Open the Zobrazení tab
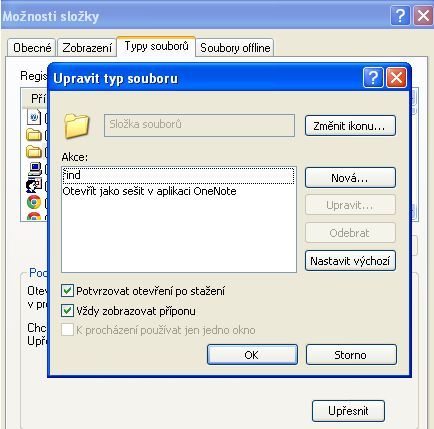The height and width of the screenshot is (429, 434). (x=87, y=48)
